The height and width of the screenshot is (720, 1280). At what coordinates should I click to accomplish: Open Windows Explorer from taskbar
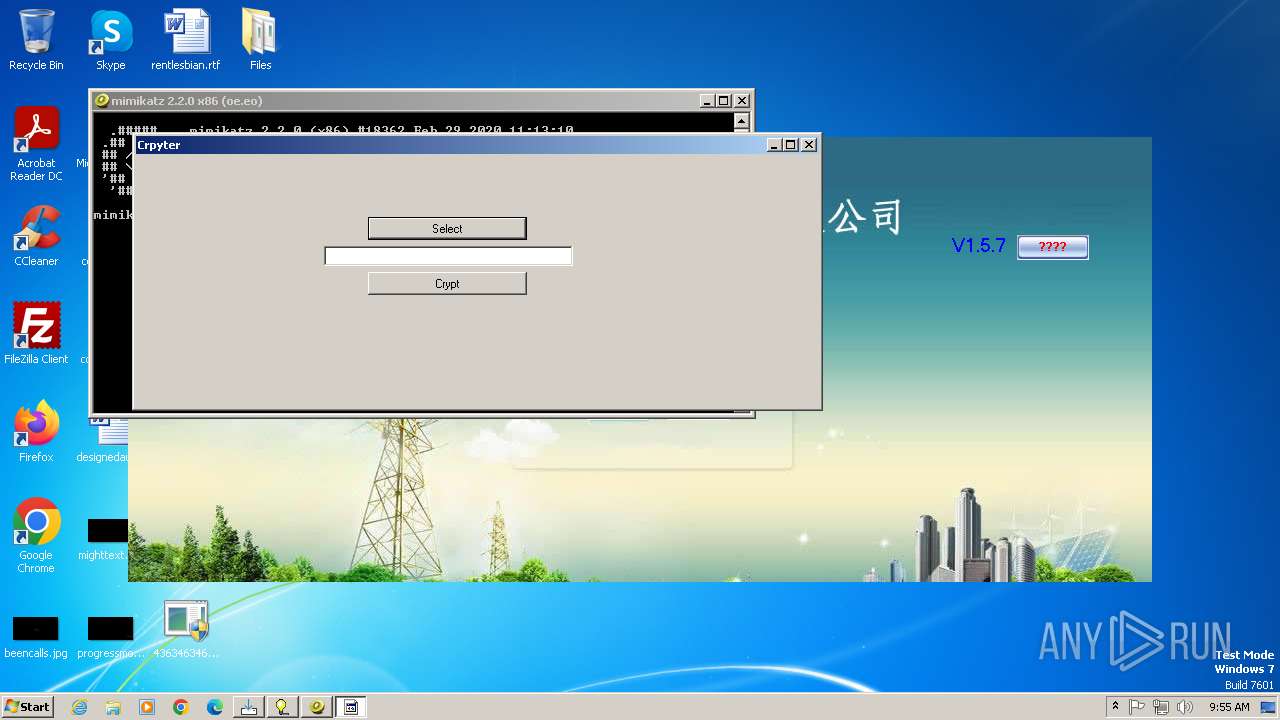coord(113,707)
